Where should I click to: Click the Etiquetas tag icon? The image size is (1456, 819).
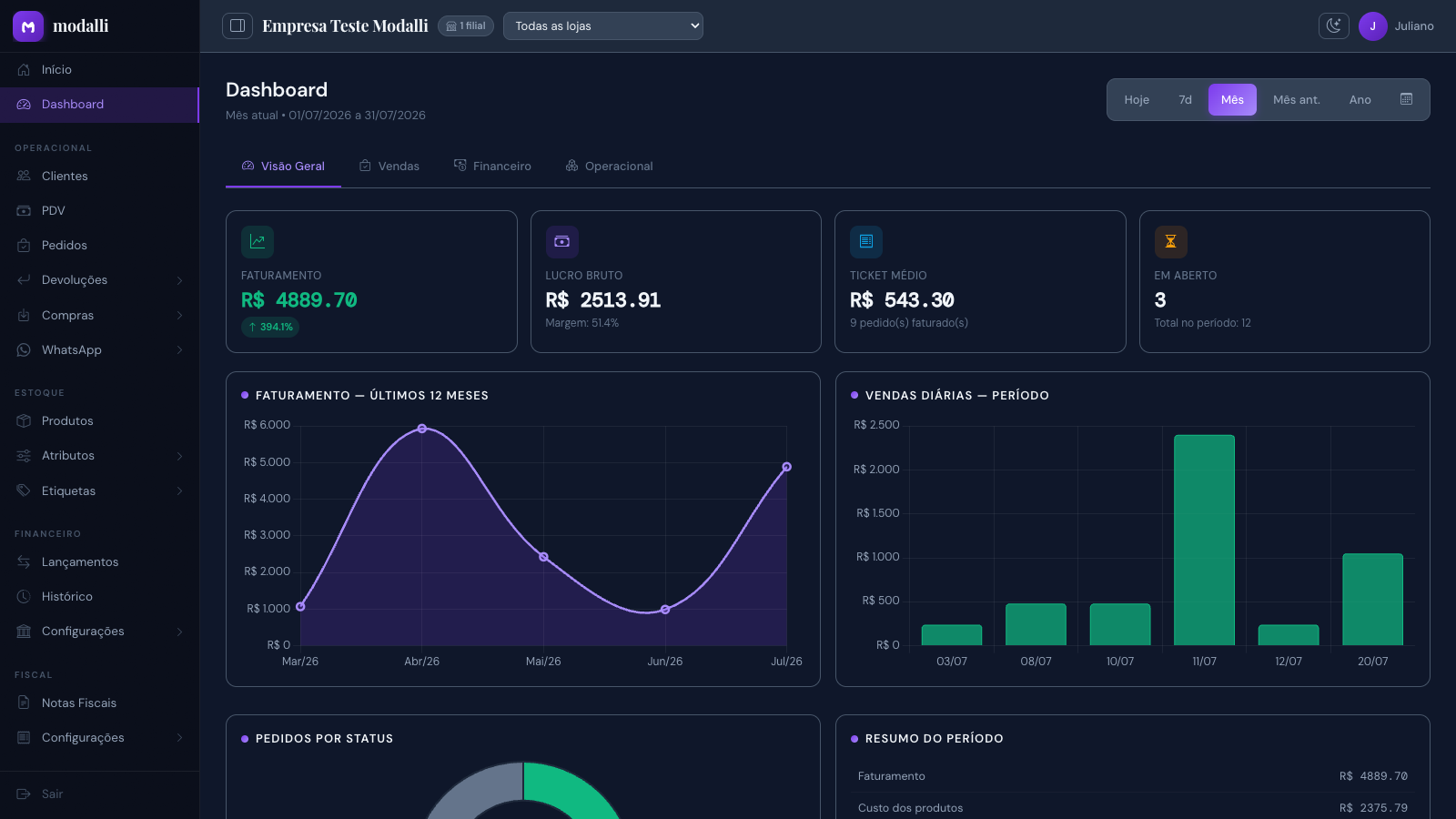tap(24, 490)
